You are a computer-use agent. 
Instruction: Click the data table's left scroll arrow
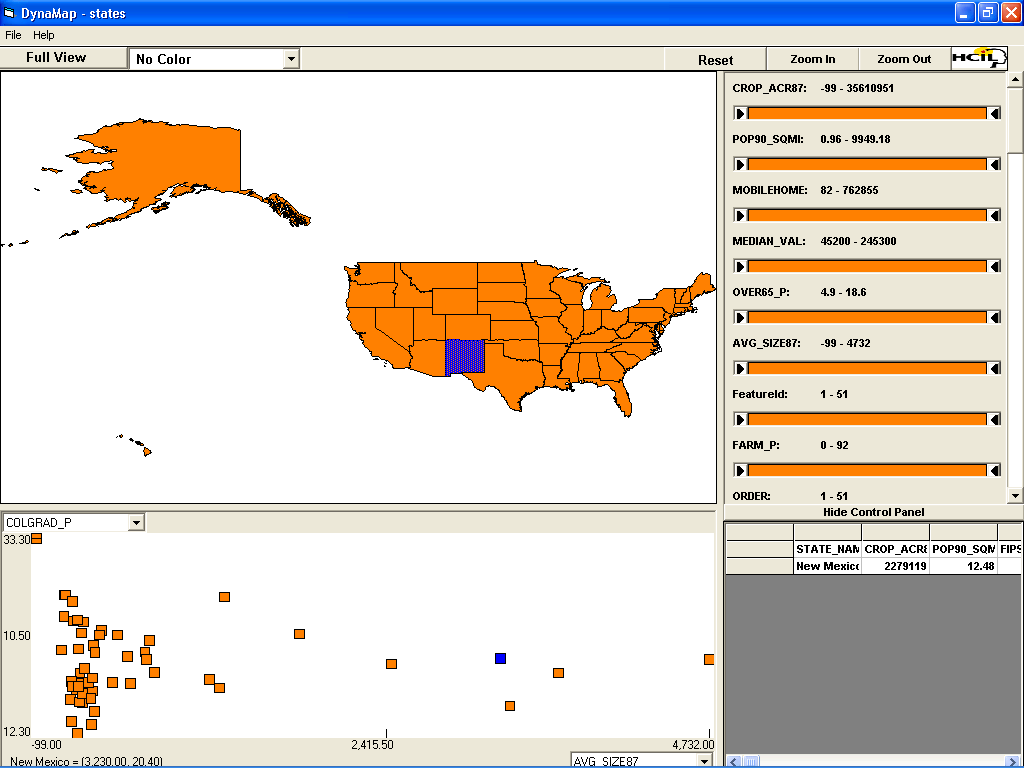pos(733,761)
